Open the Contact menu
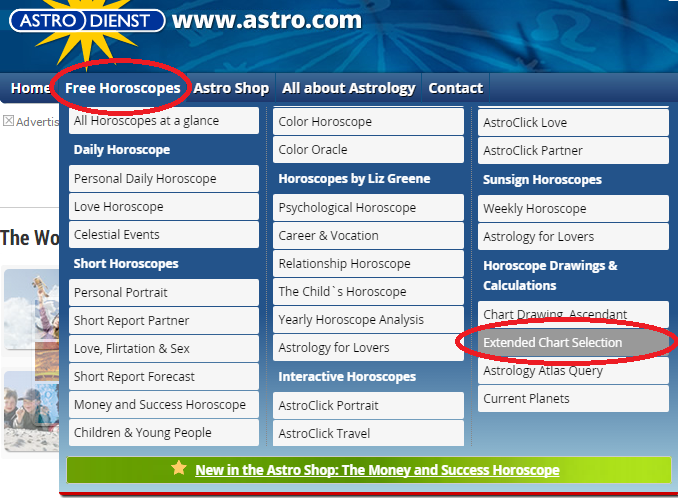678x498 pixels. (455, 88)
